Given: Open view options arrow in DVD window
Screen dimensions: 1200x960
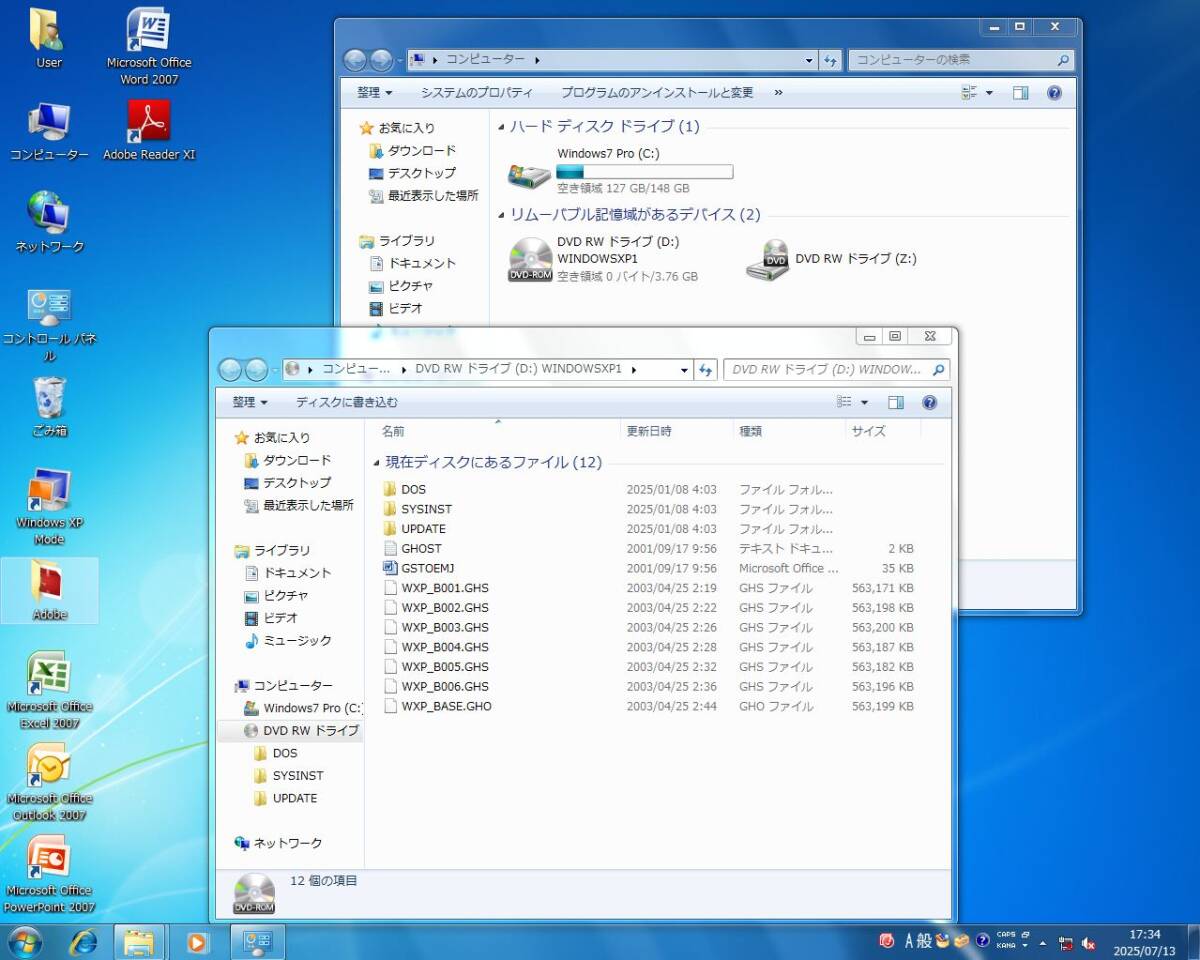Looking at the screenshot, I should tap(864, 402).
